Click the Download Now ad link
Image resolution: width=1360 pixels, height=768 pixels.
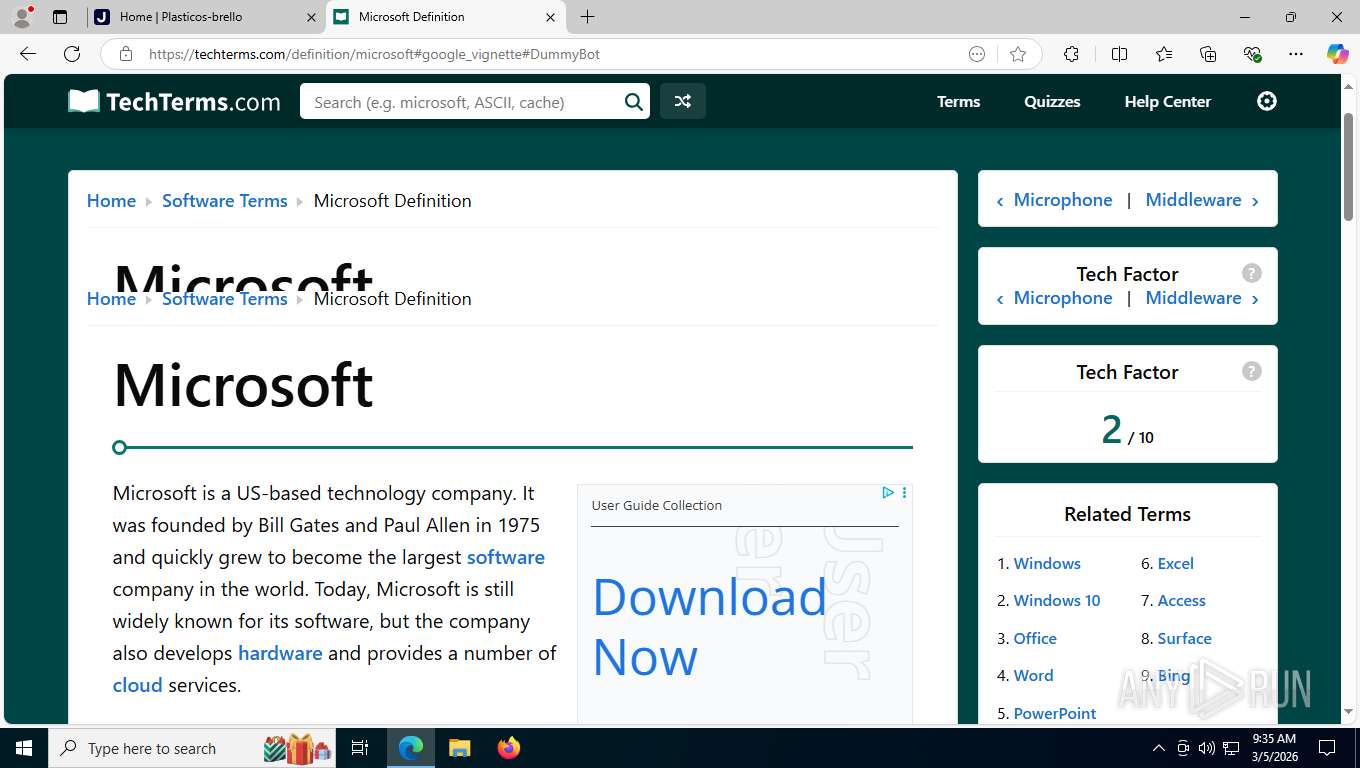(x=710, y=626)
